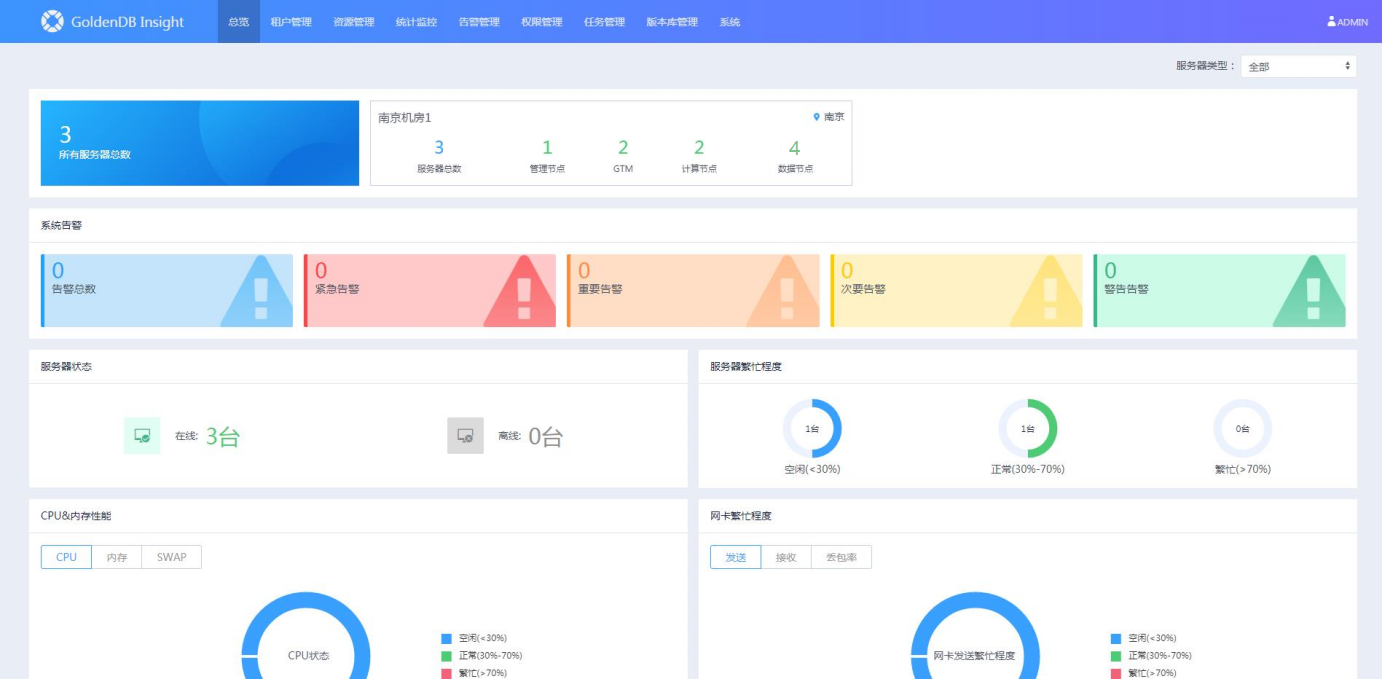Click the 告警总数 alarm card
Screen dimensions: 1382x679
[x=167, y=291]
